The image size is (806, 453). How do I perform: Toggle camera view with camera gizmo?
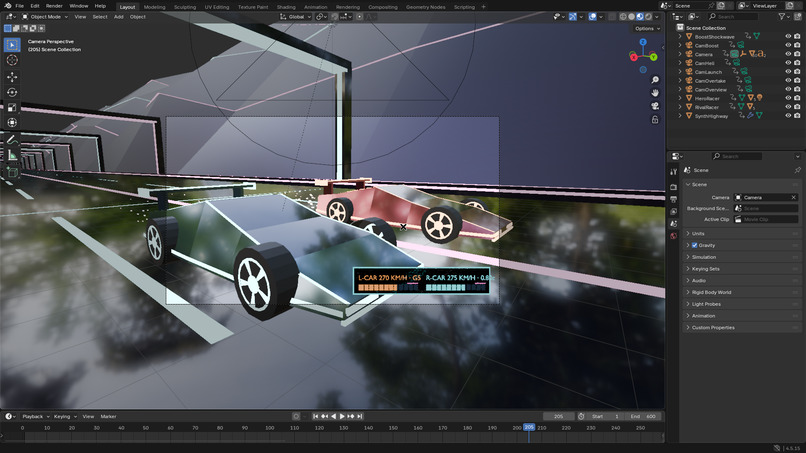click(655, 106)
